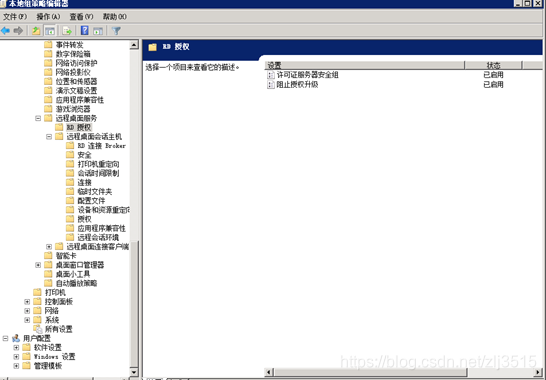Viewport: 546px width, 380px height.
Task: Select the 游戏浏览器 tree item
Action: (73, 109)
